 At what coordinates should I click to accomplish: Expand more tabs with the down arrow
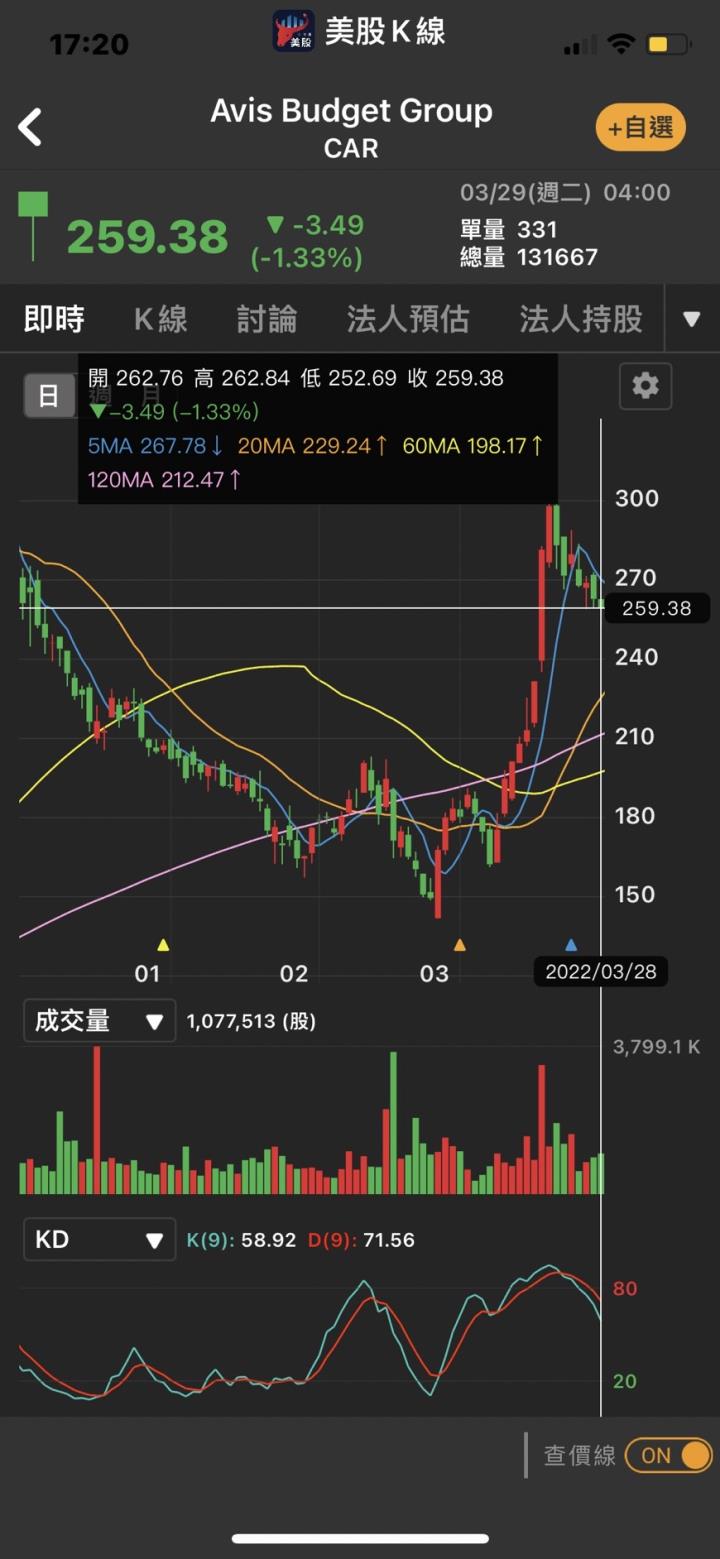pos(691,320)
